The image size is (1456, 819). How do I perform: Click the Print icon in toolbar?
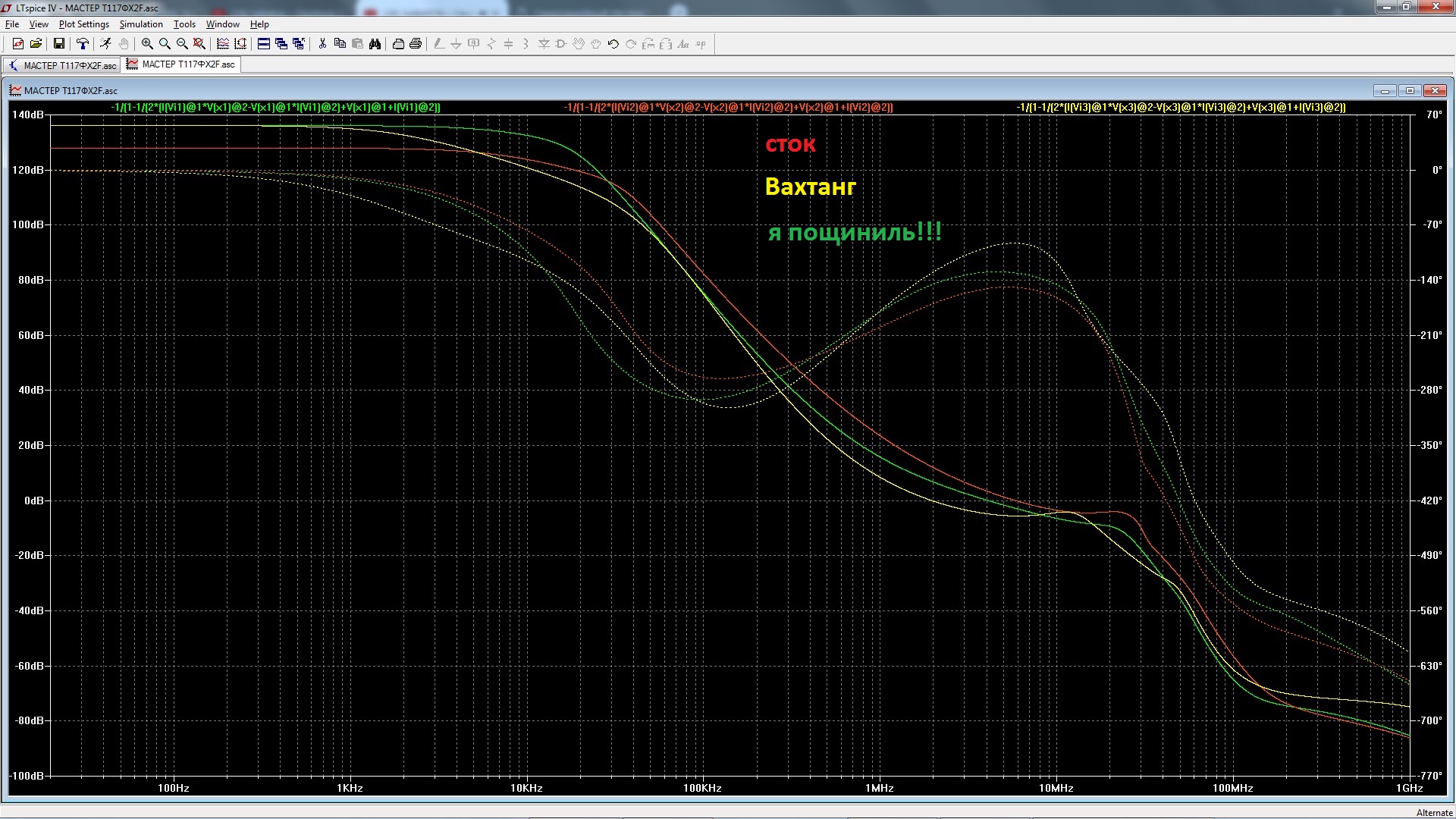click(416, 44)
